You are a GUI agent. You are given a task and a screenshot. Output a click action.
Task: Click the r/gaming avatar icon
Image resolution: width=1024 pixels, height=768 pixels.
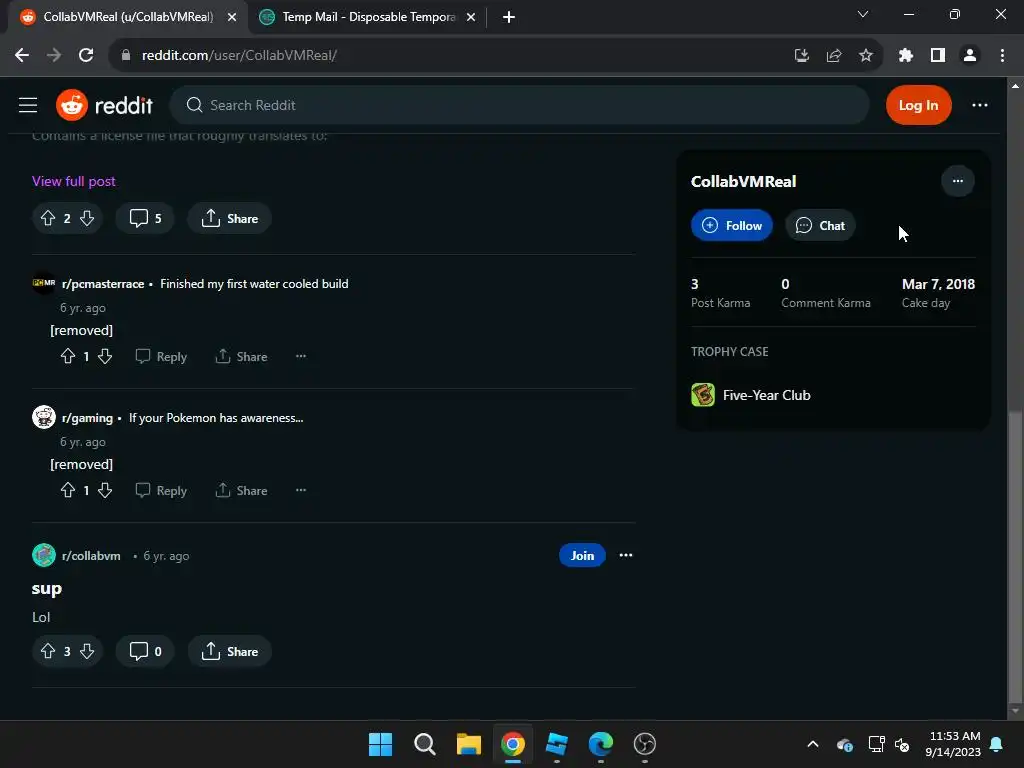(x=44, y=417)
